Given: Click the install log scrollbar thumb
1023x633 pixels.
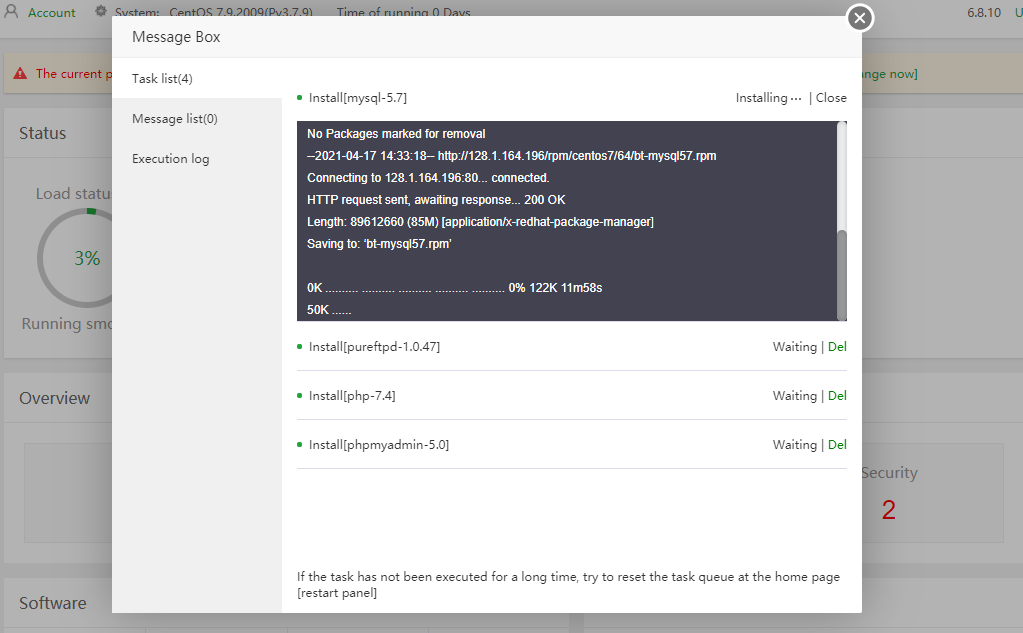Looking at the screenshot, I should pyautogui.click(x=842, y=272).
